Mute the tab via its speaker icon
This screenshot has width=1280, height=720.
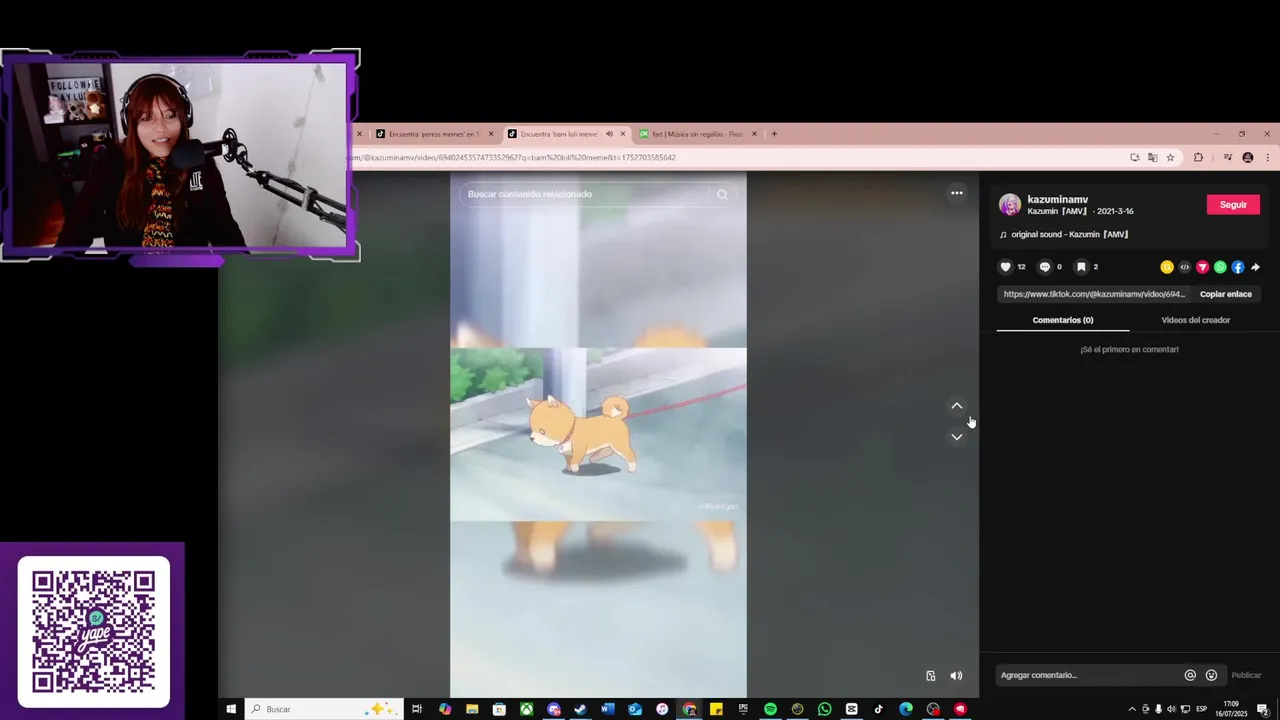(609, 134)
